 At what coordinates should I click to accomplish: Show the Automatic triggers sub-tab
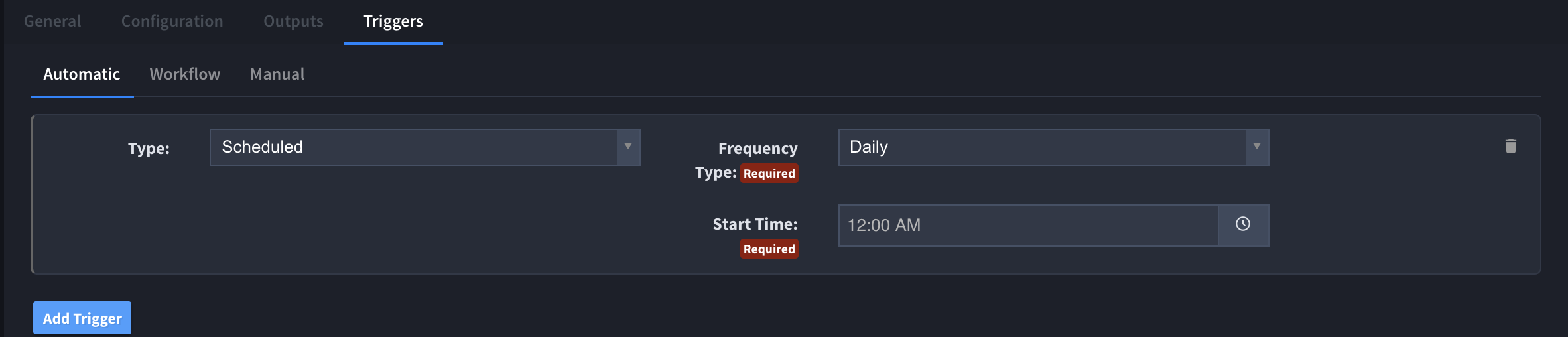[82, 74]
